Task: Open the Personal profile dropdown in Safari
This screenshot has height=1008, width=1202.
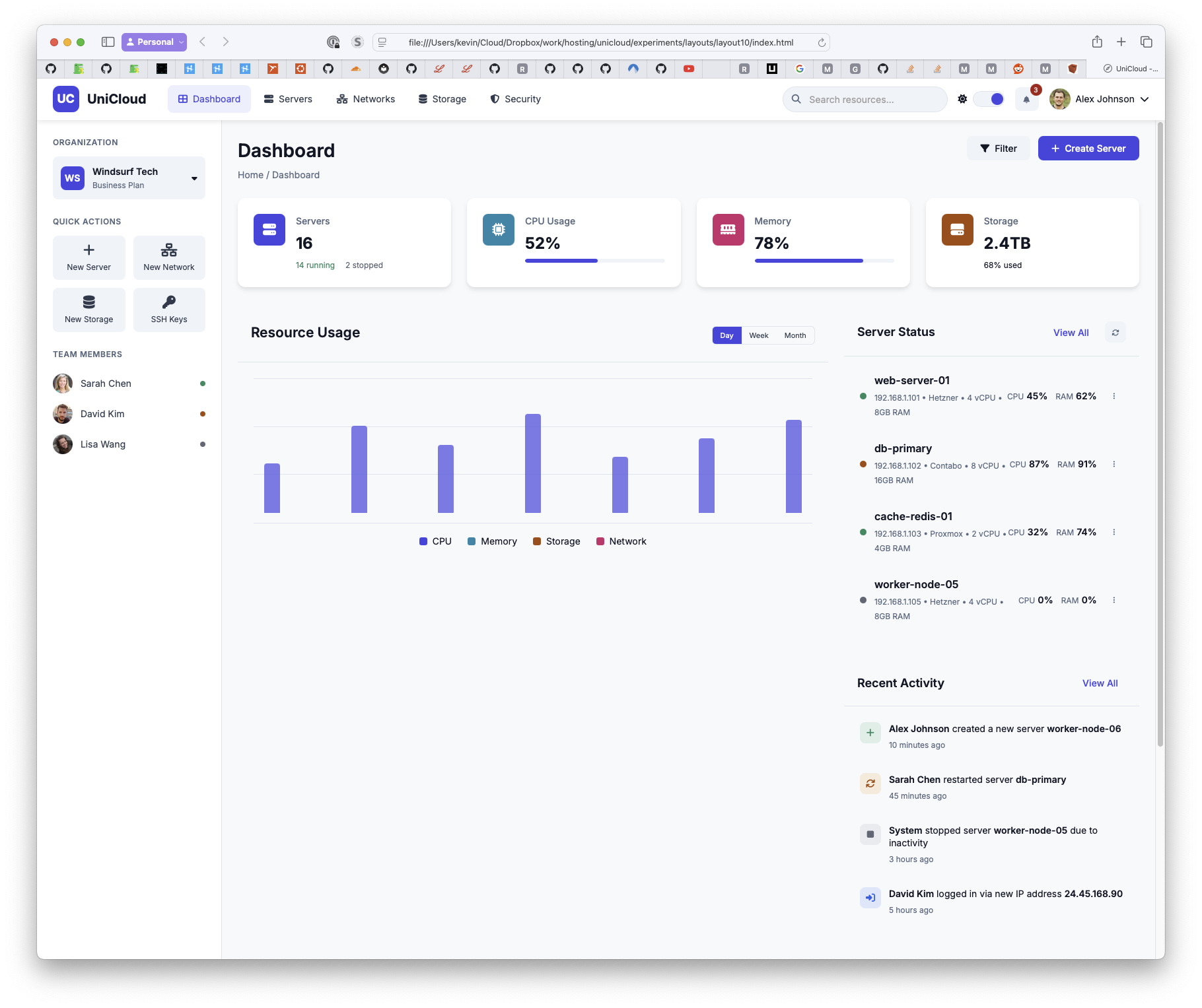Action: point(155,42)
